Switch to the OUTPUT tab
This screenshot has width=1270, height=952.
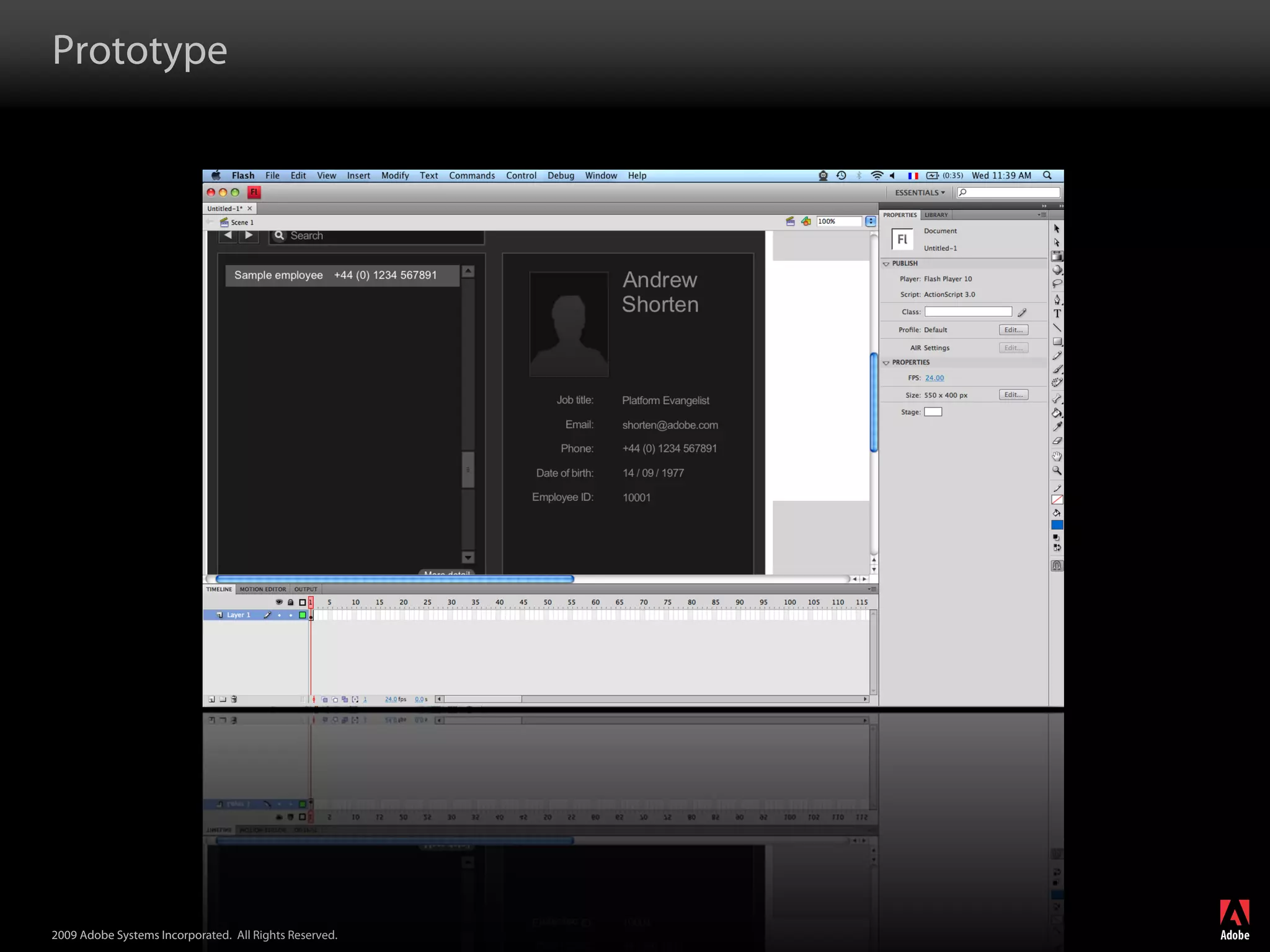click(306, 589)
